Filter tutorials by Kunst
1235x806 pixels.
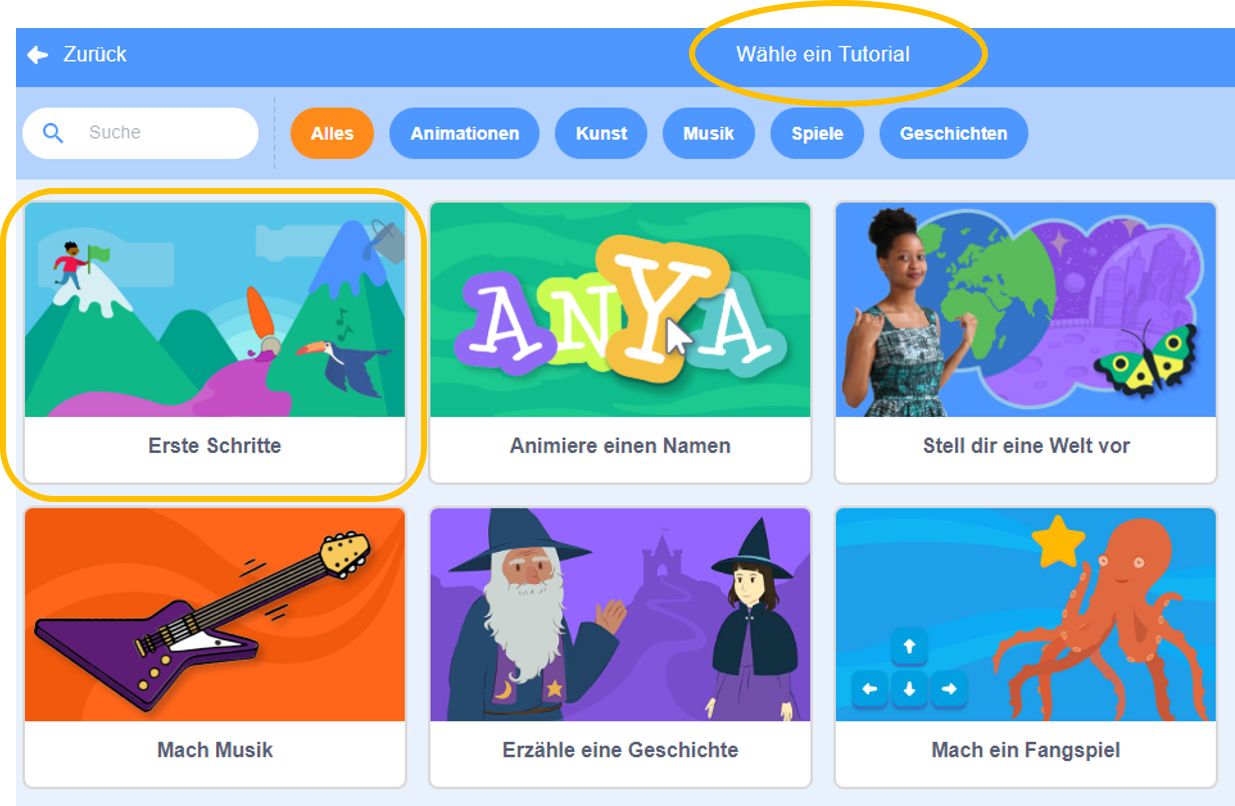click(602, 133)
